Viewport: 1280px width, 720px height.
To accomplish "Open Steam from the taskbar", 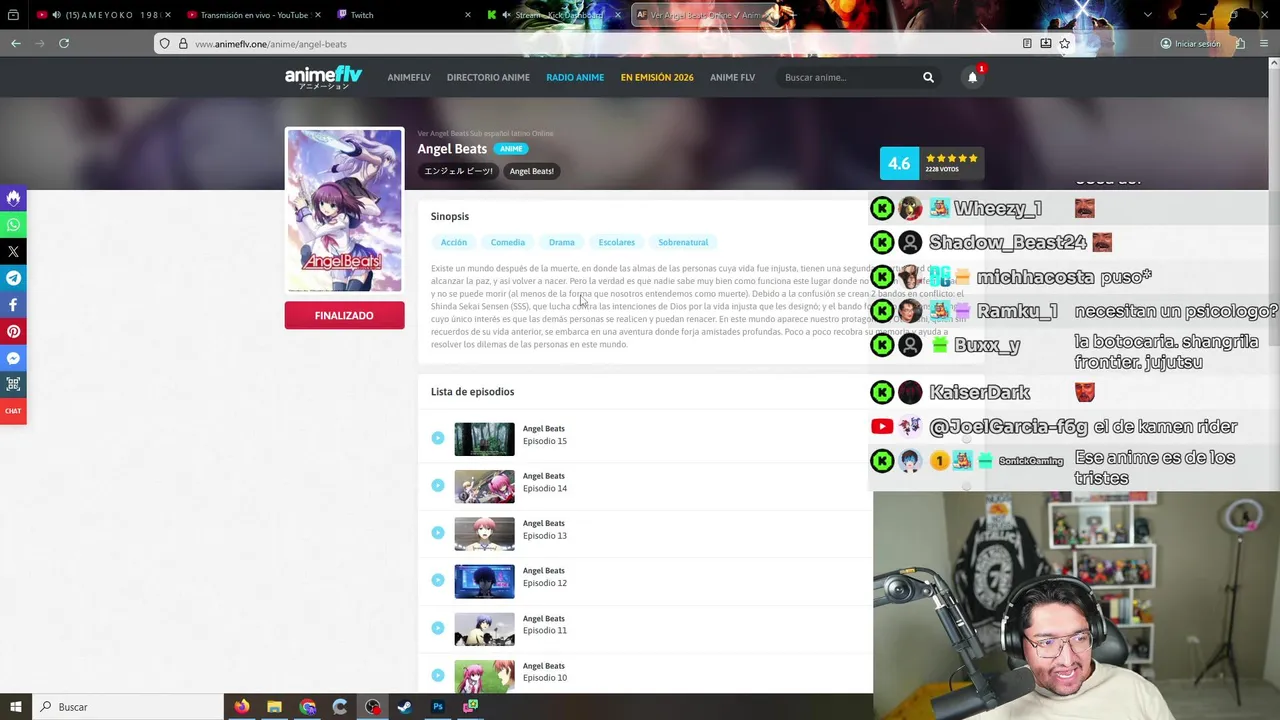I will click(x=404, y=707).
